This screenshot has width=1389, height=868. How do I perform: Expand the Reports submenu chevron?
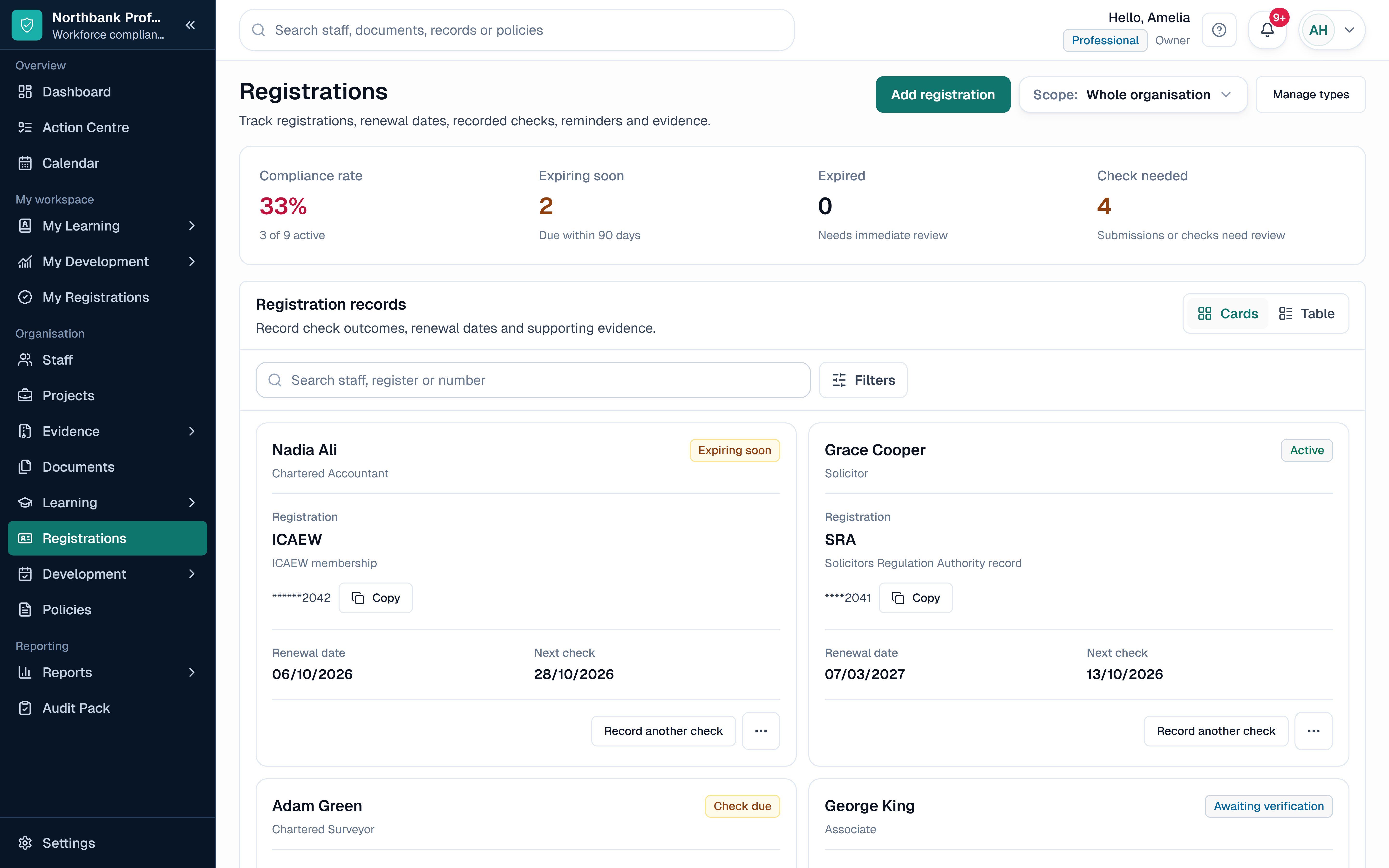pos(192,672)
